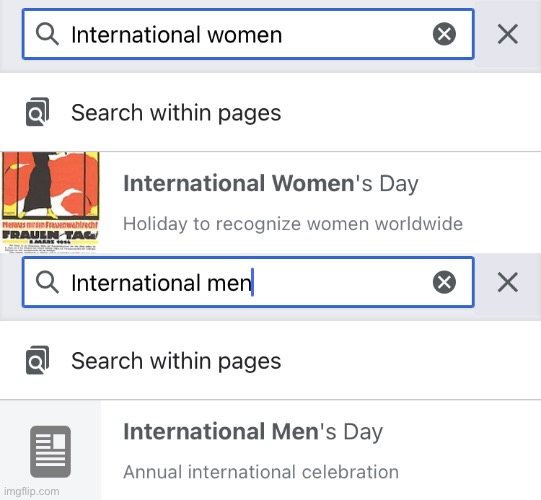Select the upper "Search within pages" option
Image resolution: width=541 pixels, height=500 pixels.
pos(270,112)
